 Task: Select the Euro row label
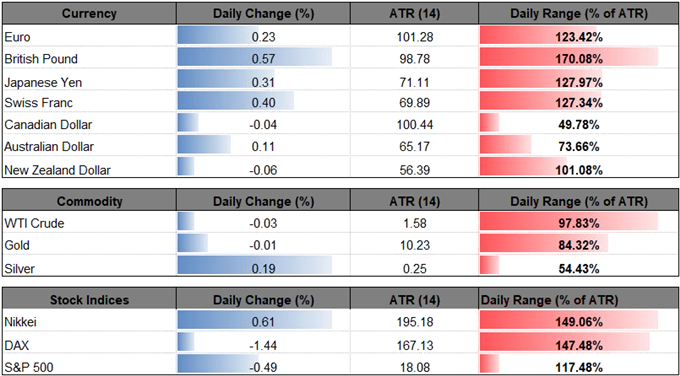coord(17,37)
